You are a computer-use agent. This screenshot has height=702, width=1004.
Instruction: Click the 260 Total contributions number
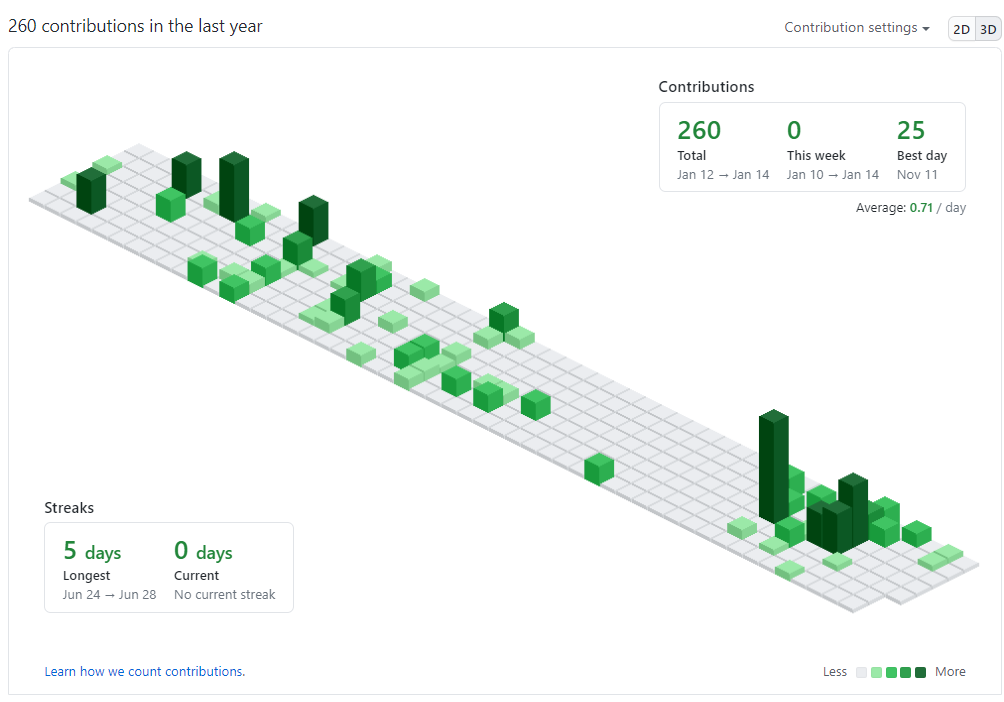pos(699,131)
